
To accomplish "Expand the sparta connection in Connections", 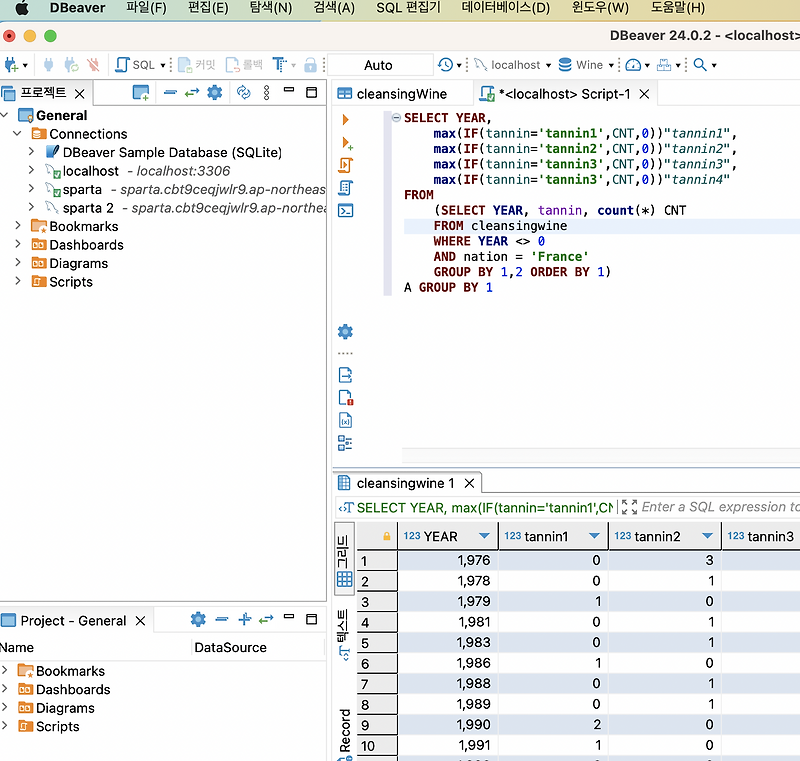I will point(31,188).
